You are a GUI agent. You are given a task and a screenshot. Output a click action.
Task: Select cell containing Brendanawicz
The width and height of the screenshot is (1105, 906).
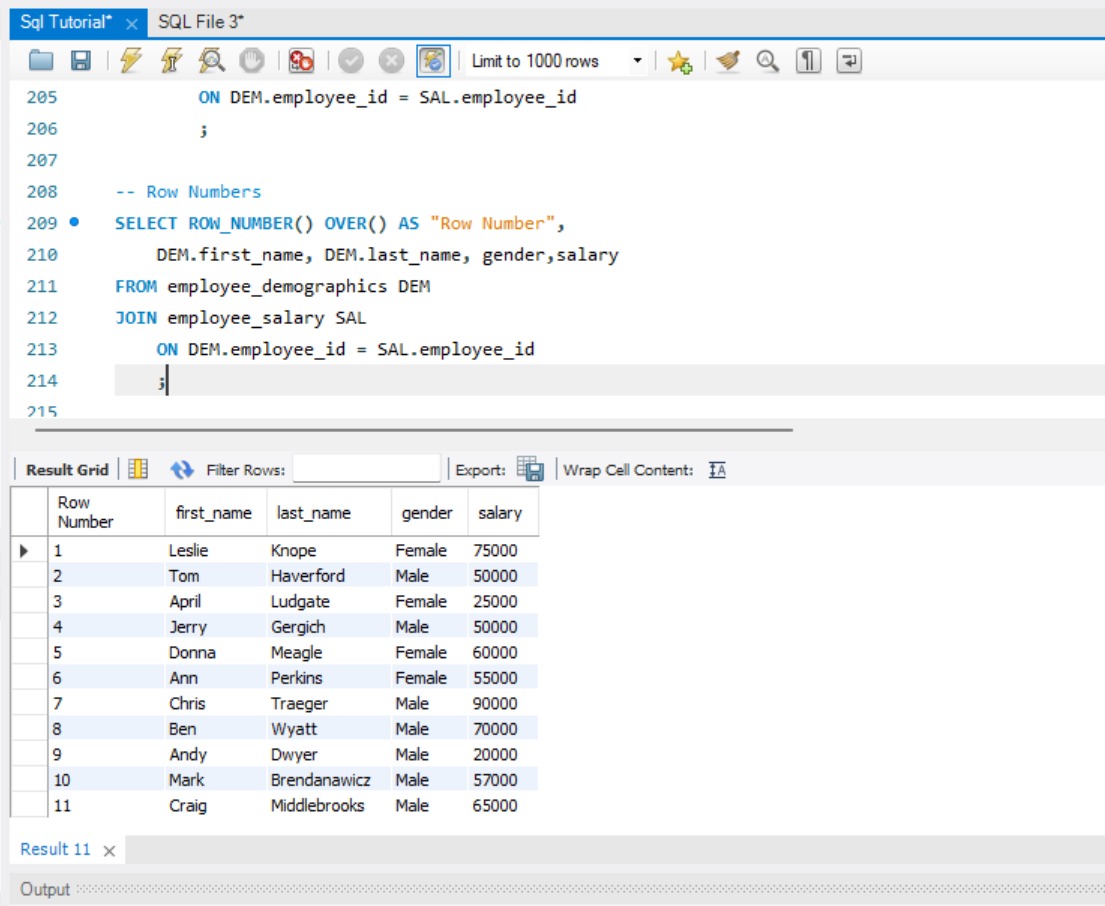(328, 780)
